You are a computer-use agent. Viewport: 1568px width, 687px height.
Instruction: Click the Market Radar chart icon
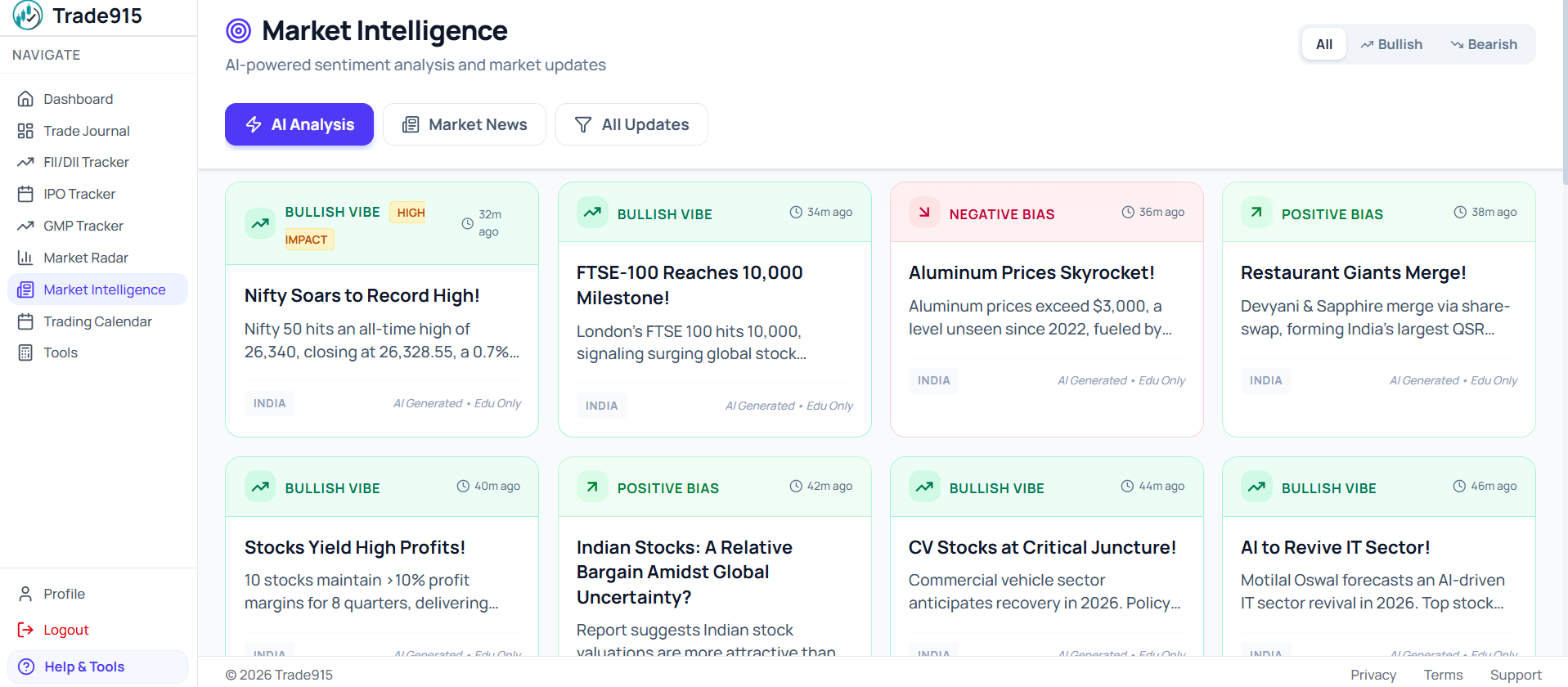tap(25, 258)
